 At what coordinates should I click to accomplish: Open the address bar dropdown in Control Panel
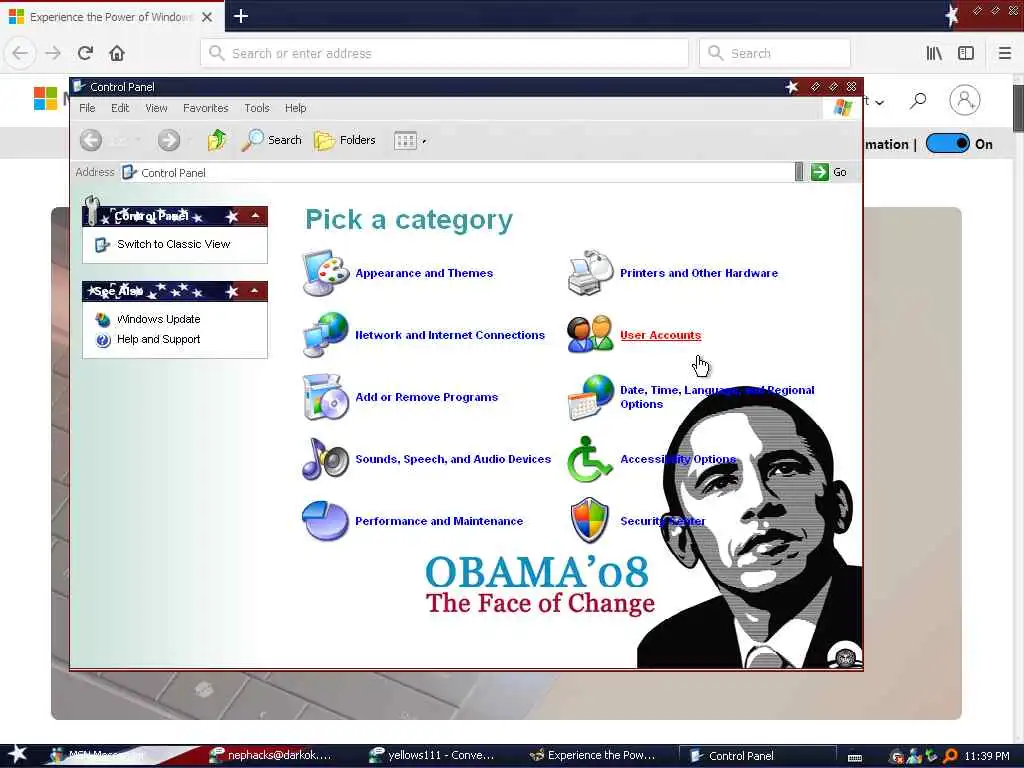pos(799,172)
